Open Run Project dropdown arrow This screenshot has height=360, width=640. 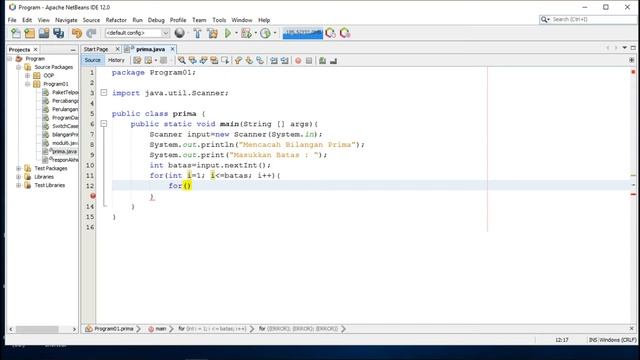click(x=236, y=33)
